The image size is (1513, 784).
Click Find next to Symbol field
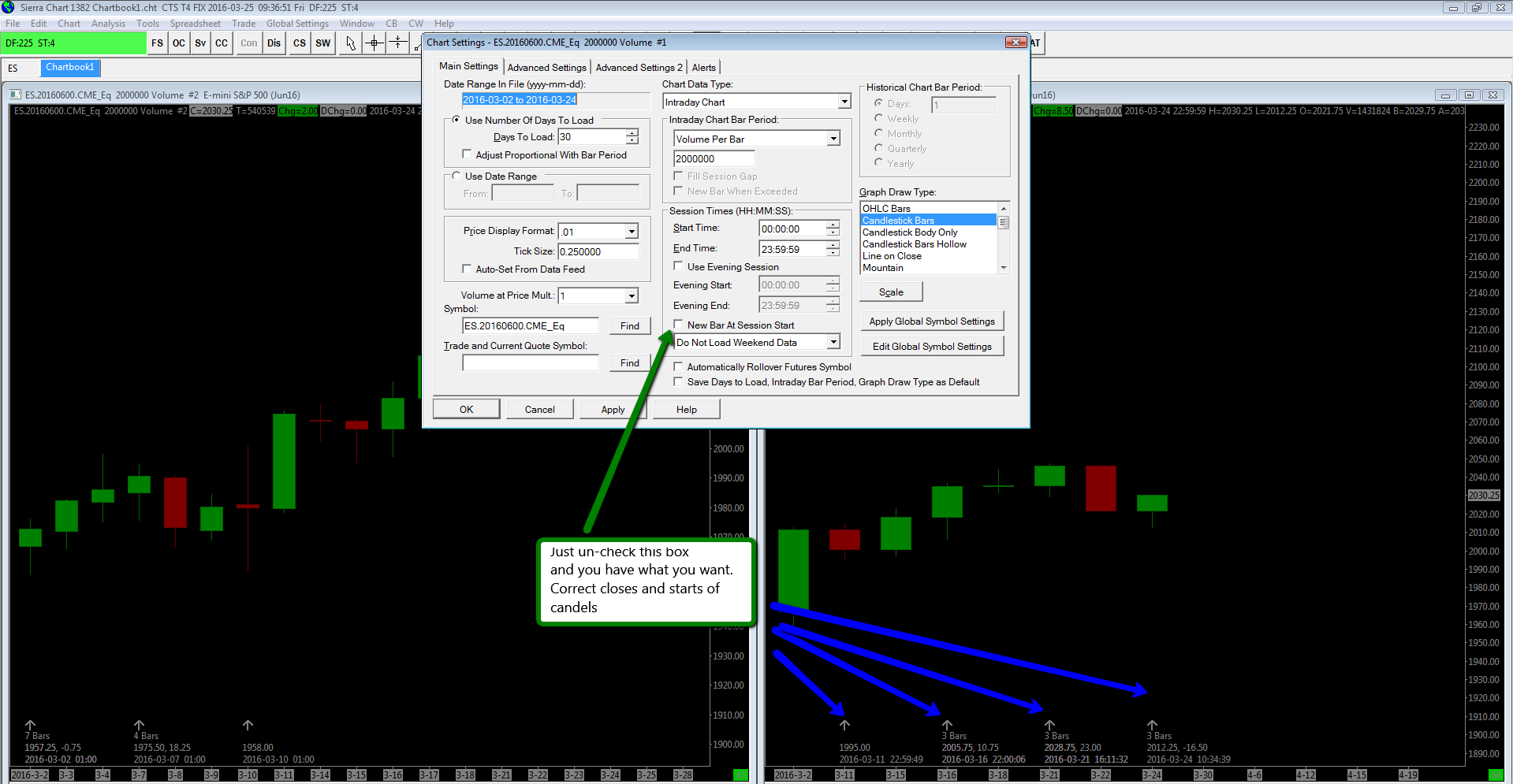click(x=630, y=325)
